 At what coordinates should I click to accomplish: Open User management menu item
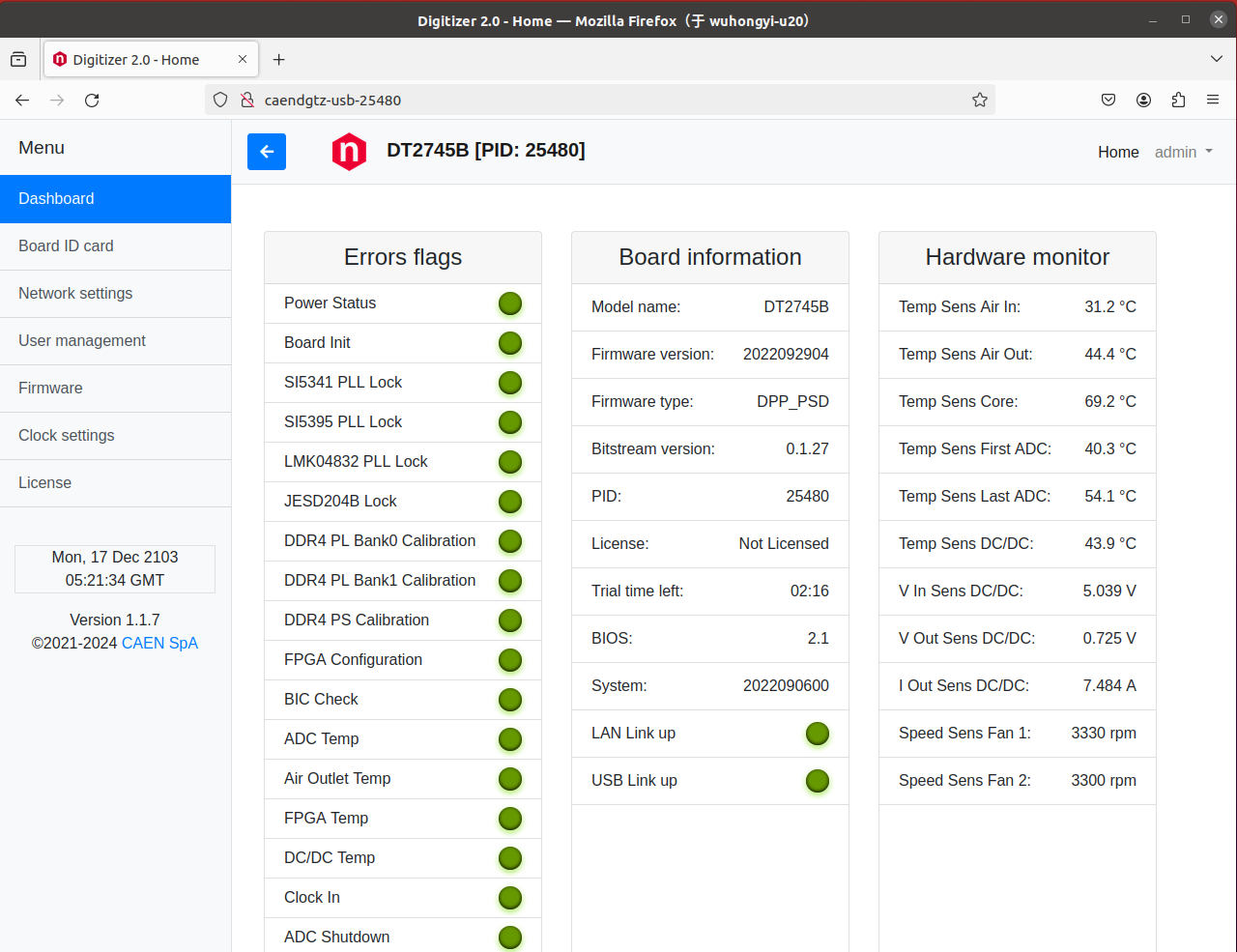pyautogui.click(x=115, y=341)
